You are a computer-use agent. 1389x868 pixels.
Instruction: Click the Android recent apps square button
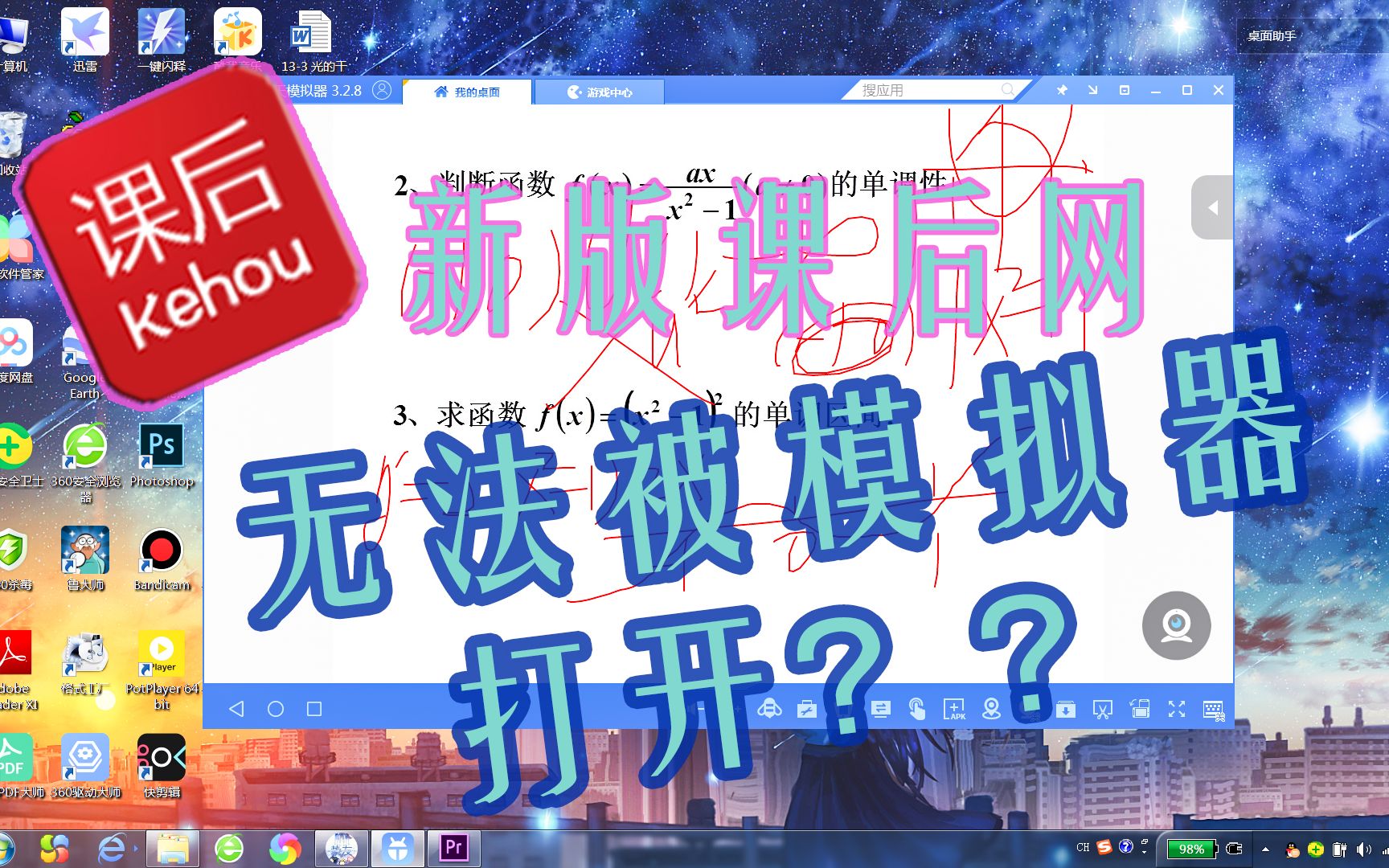click(314, 709)
